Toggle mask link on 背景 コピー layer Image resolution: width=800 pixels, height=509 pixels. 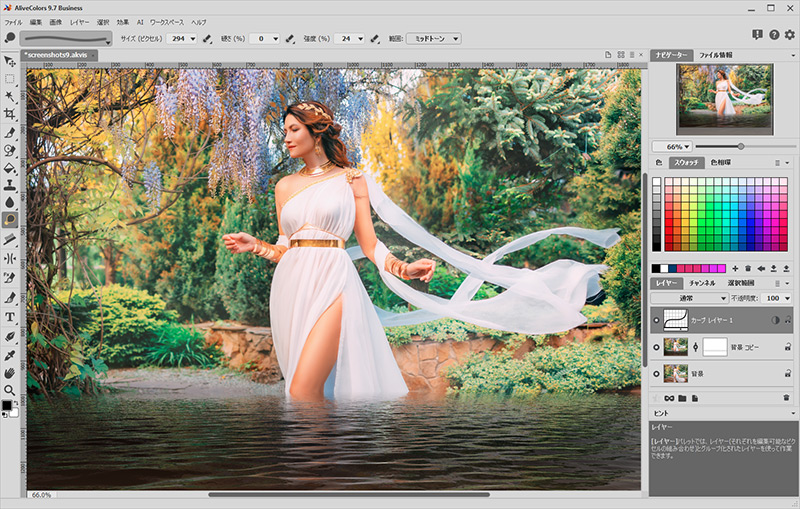(695, 347)
